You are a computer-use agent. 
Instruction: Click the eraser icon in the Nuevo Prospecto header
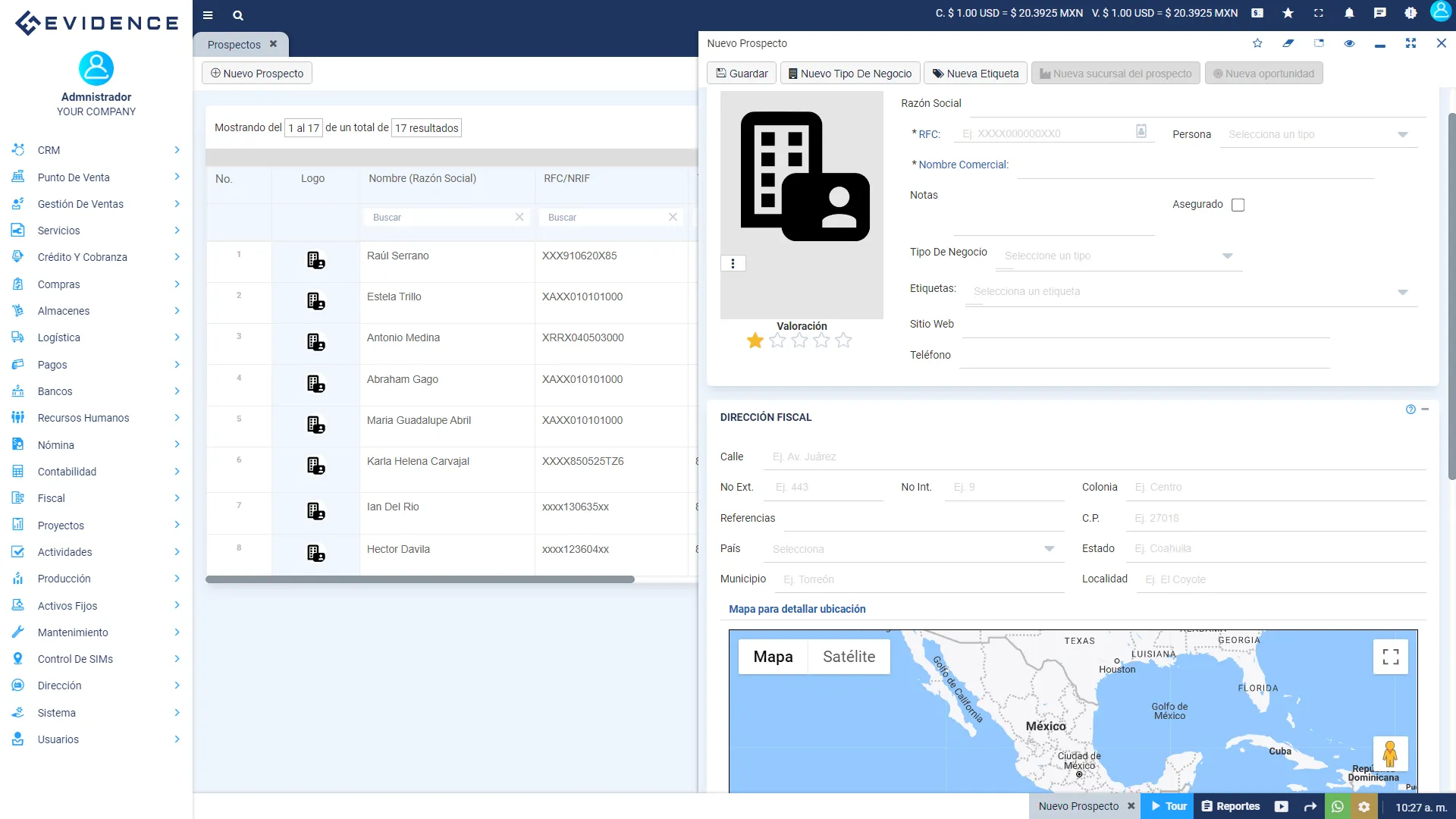point(1288,43)
